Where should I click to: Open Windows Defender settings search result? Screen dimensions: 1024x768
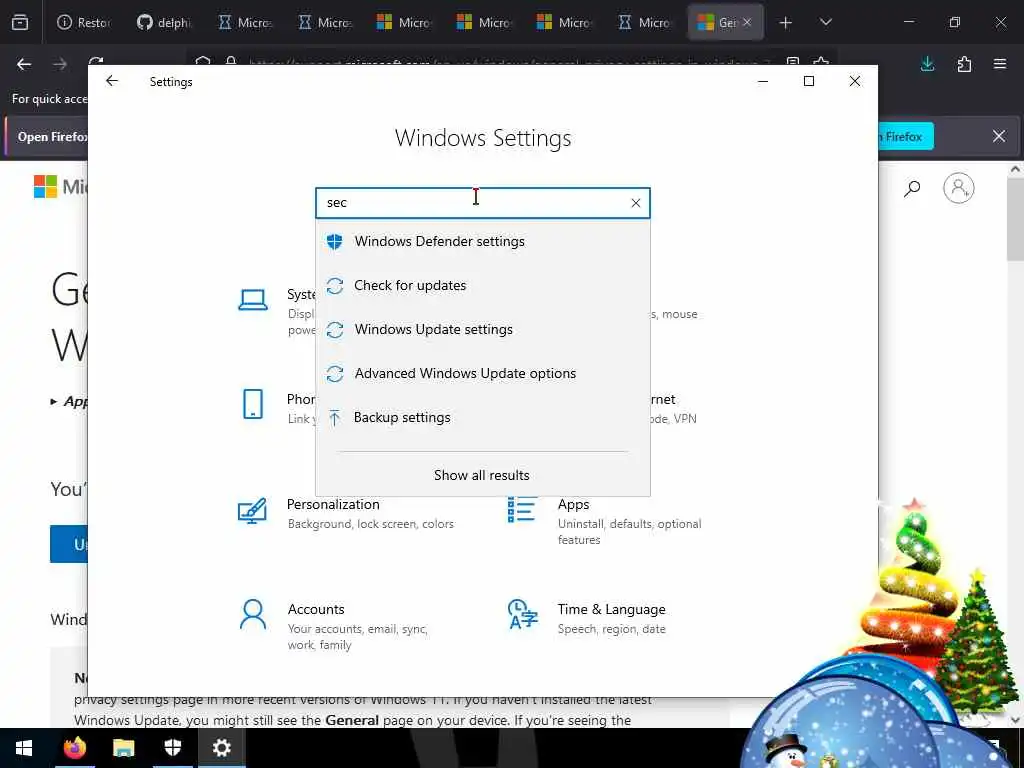tap(483, 242)
